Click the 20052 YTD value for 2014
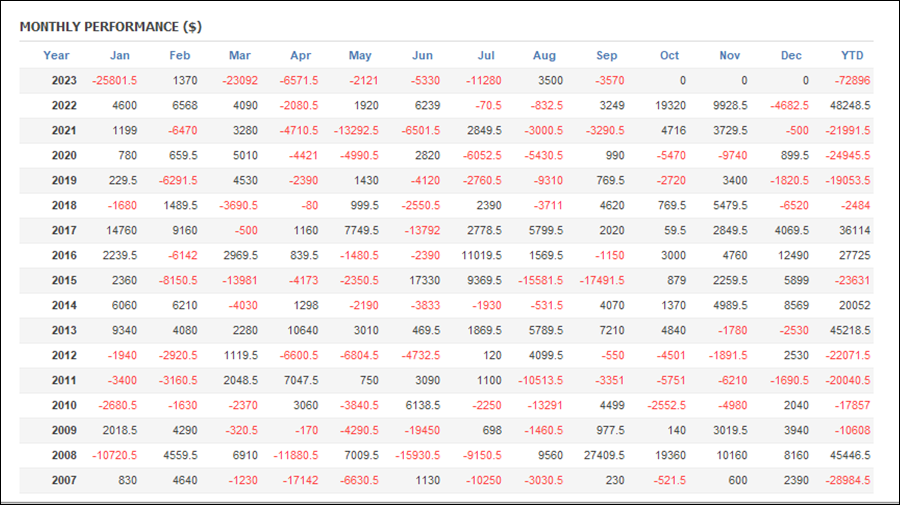 point(855,305)
